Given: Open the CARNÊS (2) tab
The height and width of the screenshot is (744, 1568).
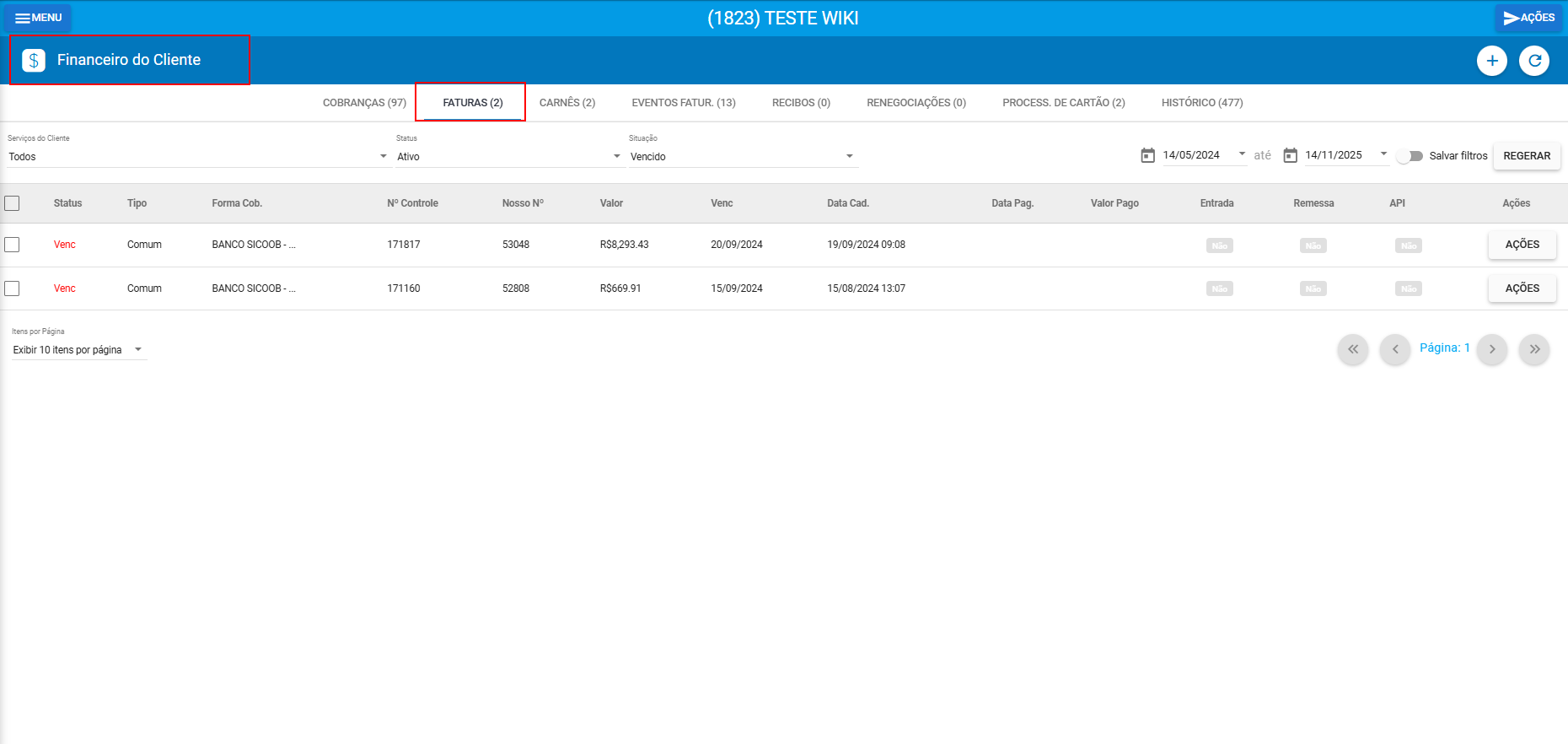Looking at the screenshot, I should coord(567,103).
